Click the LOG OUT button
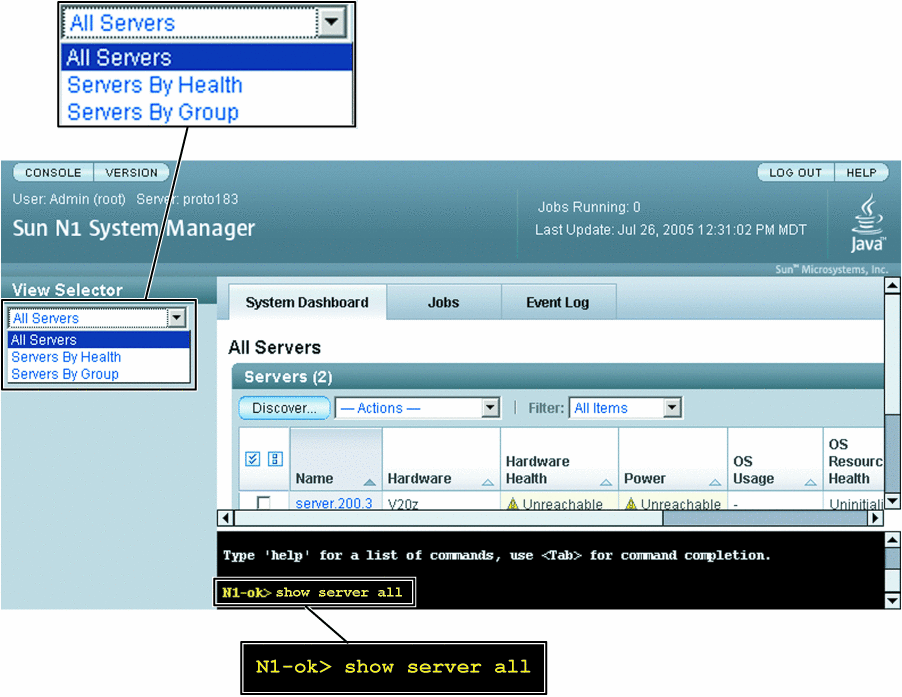902x697 pixels. [796, 173]
